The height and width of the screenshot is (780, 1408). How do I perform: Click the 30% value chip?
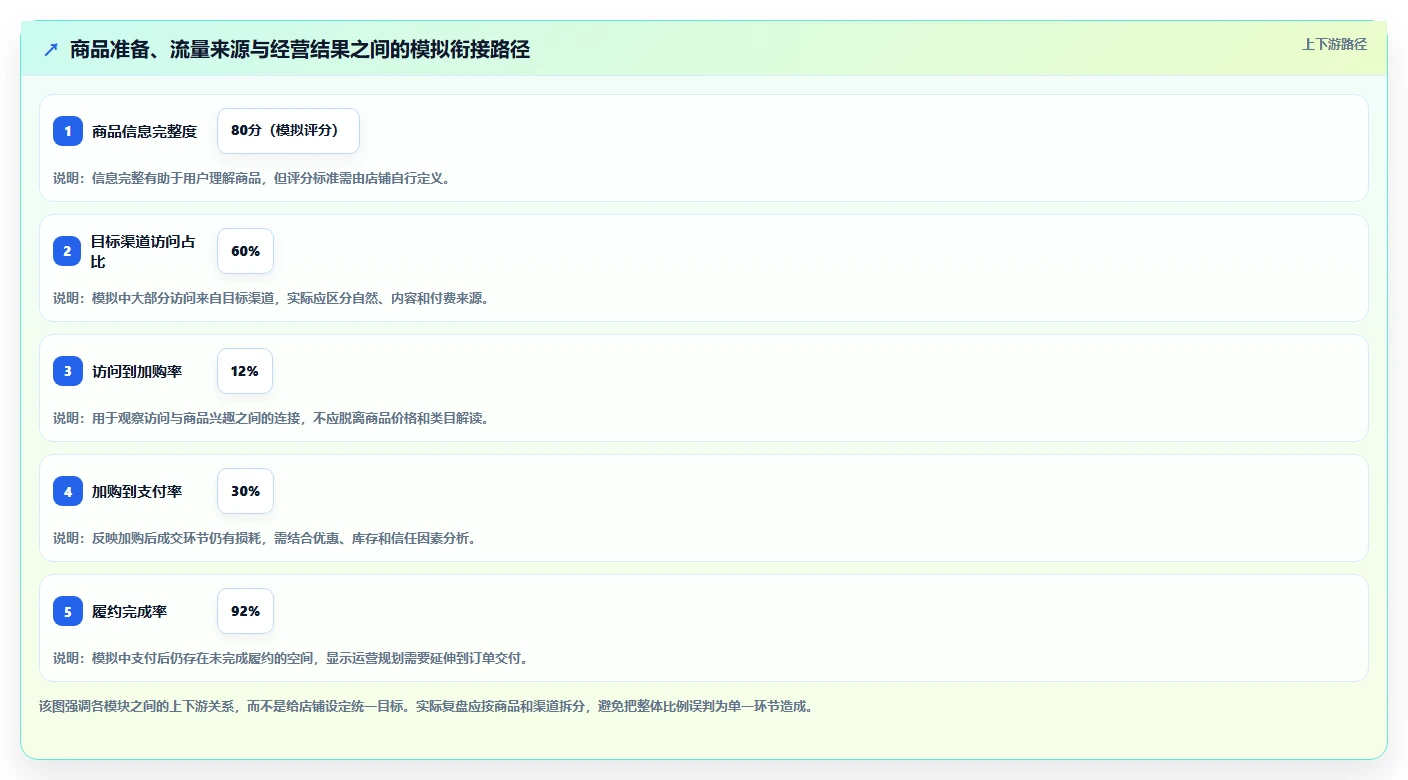[x=245, y=491]
